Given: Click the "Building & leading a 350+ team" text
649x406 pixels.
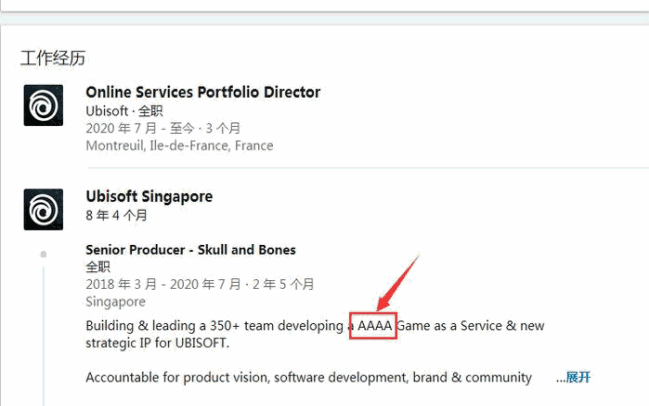Looking at the screenshot, I should (215, 327).
